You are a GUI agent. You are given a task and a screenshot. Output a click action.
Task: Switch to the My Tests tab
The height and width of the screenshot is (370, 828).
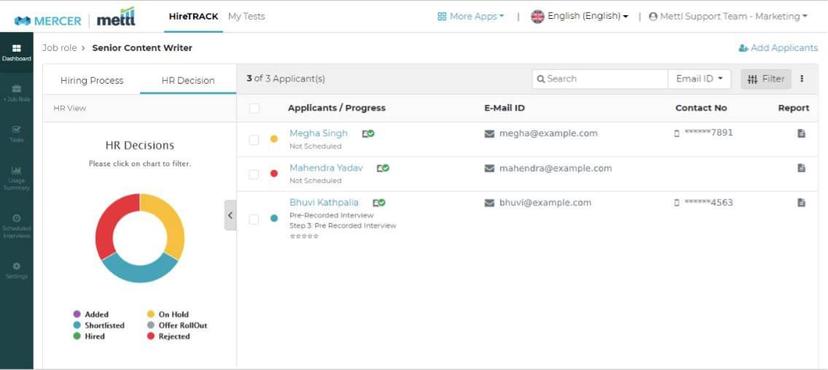click(x=247, y=16)
